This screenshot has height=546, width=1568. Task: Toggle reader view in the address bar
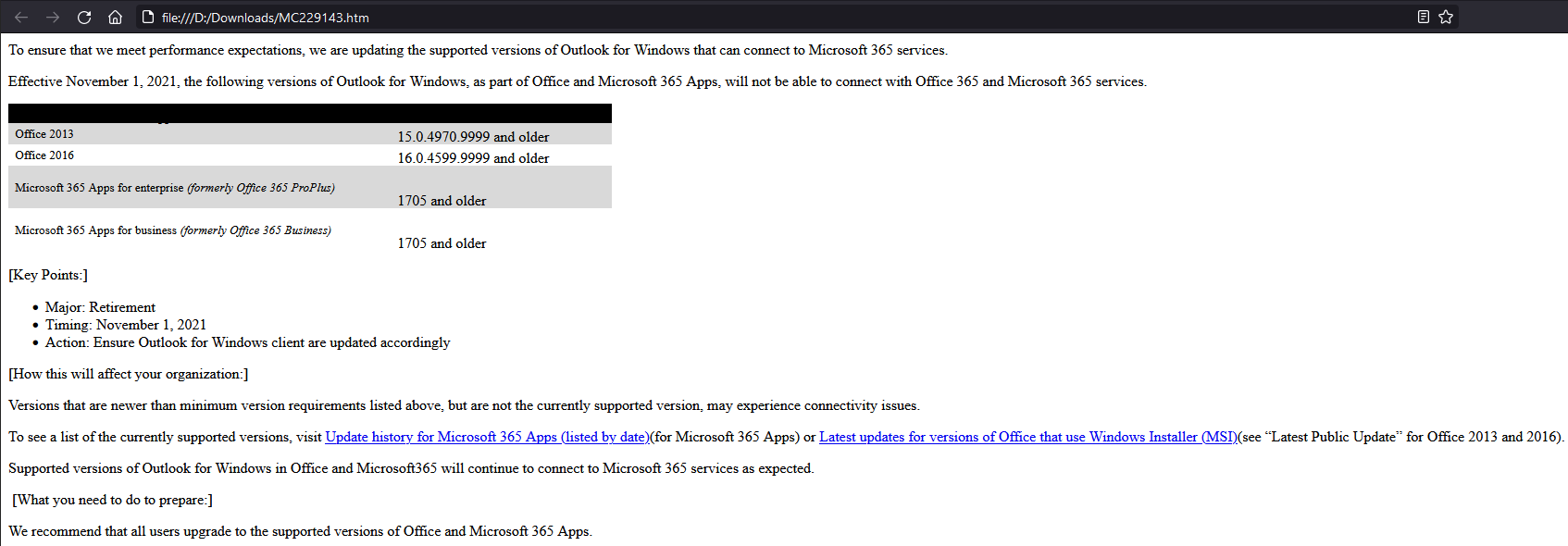click(x=1424, y=17)
